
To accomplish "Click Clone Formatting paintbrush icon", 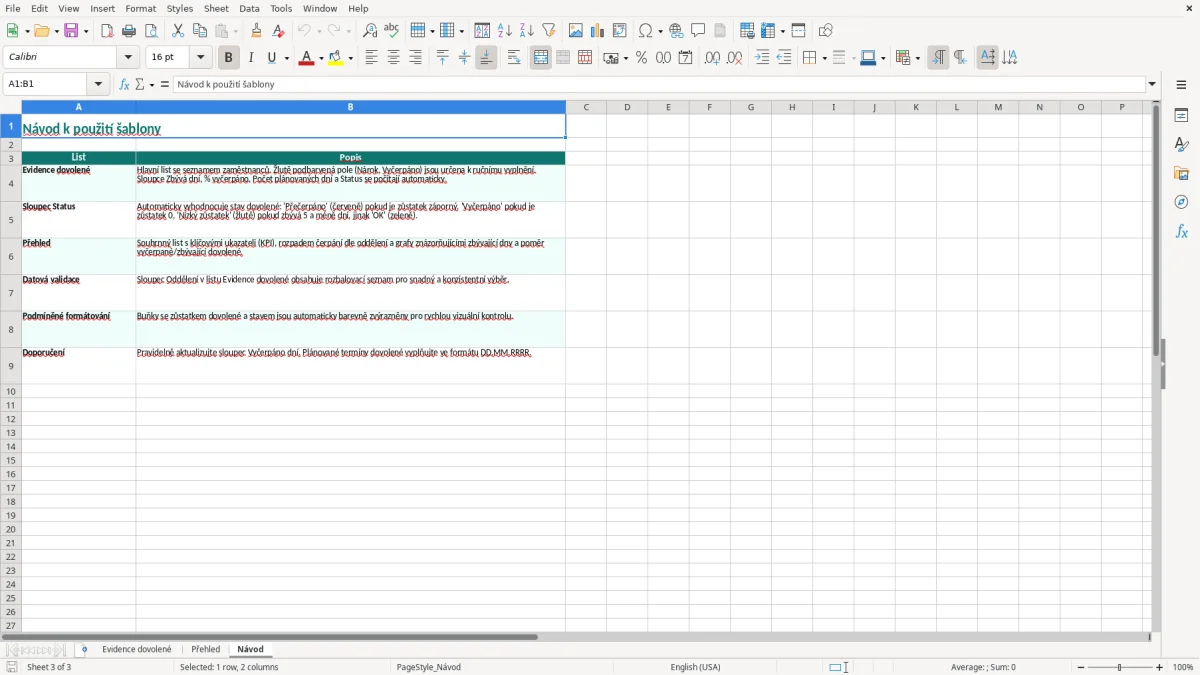I will point(256,31).
